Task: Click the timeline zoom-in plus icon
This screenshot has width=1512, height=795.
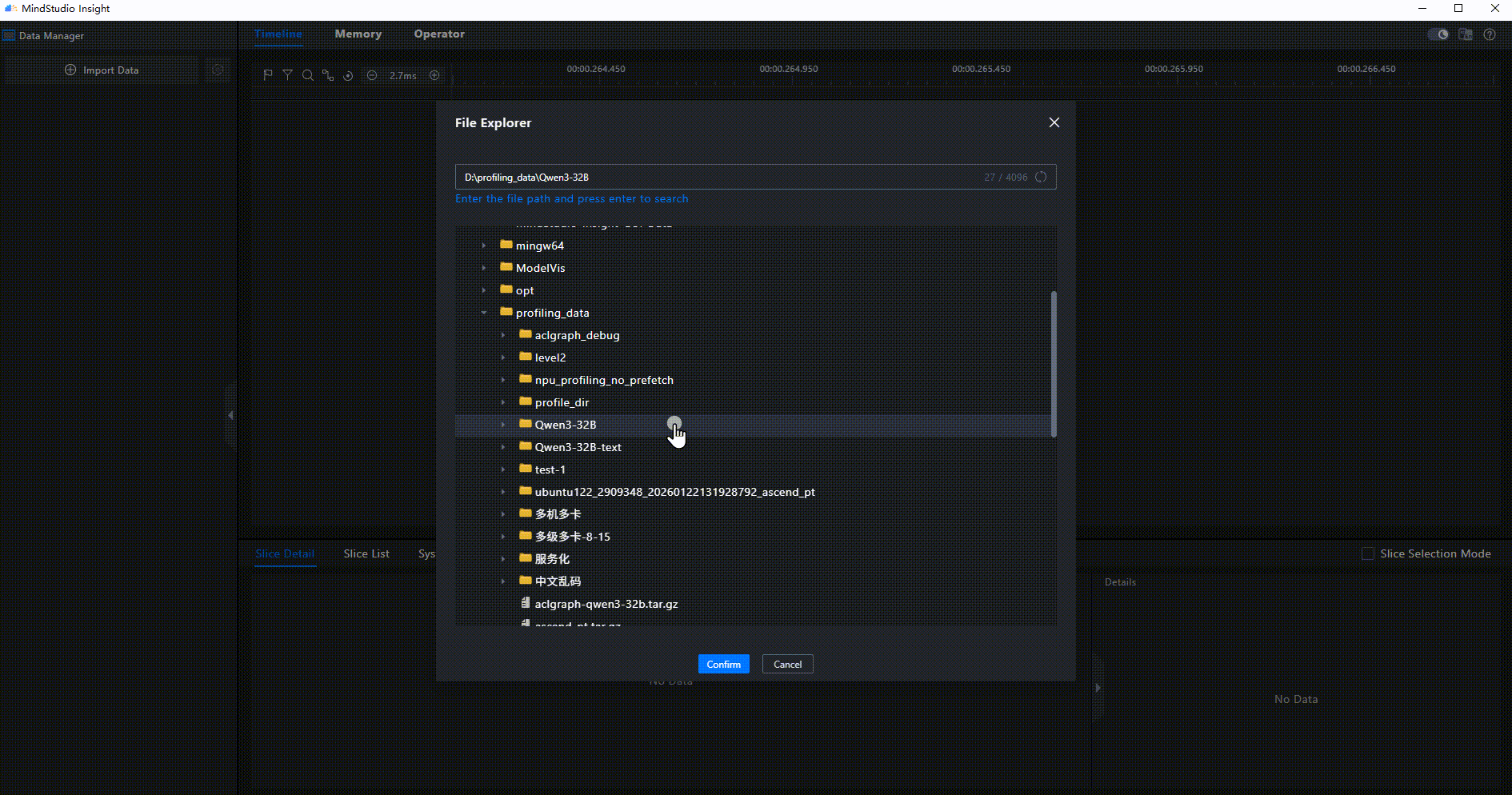Action: (434, 75)
